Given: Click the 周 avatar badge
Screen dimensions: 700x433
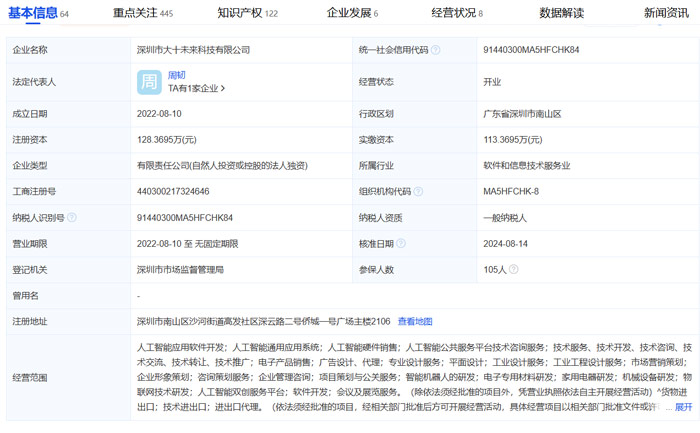Looking at the screenshot, I should point(149,82).
